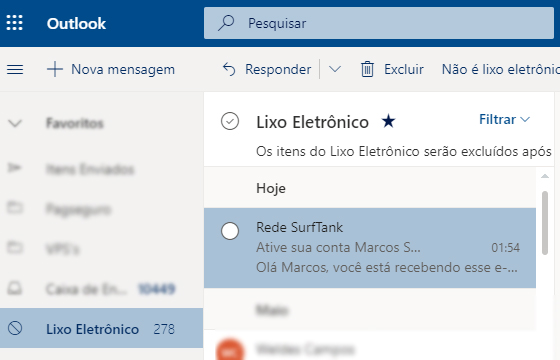The image size is (560, 360).
Task: Expand the reply options dropdown arrow
Action: pos(335,69)
